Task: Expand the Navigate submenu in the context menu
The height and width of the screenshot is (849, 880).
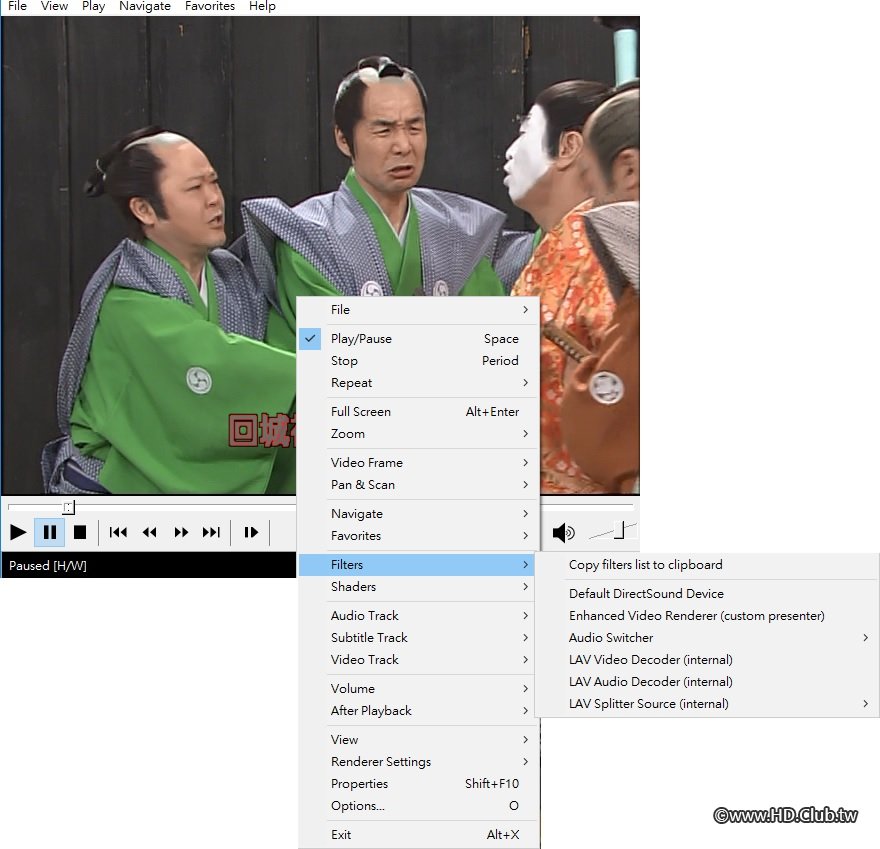Action: point(418,514)
